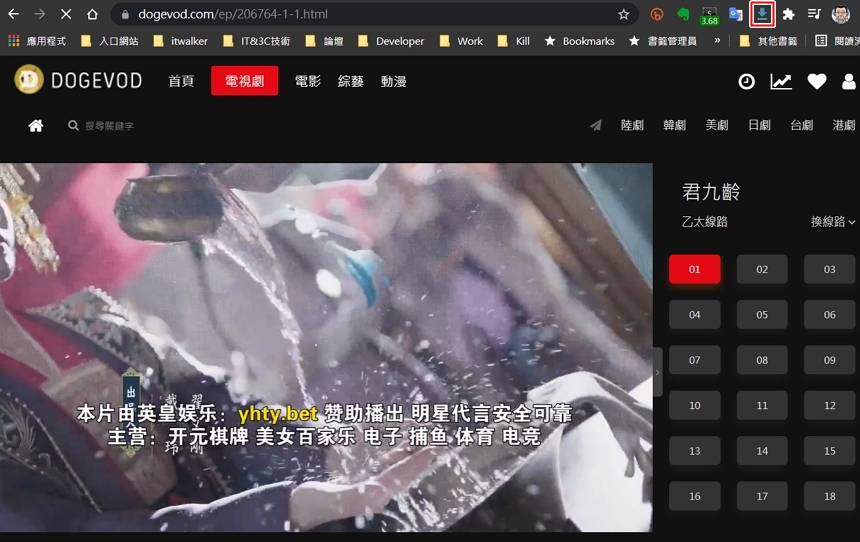860x542 pixels.
Task: Open the Work bookmark folder
Action: point(461,41)
